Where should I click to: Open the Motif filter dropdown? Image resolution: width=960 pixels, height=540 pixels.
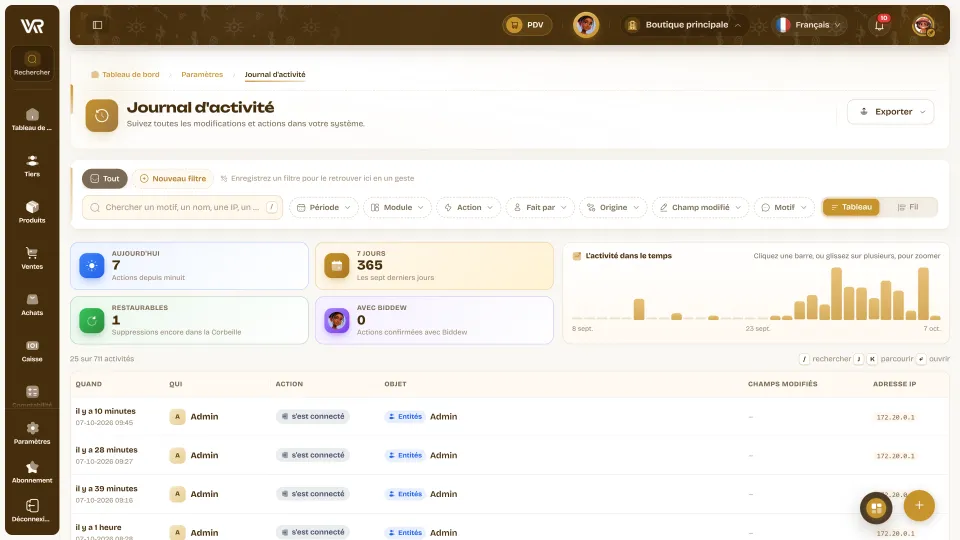(x=784, y=208)
